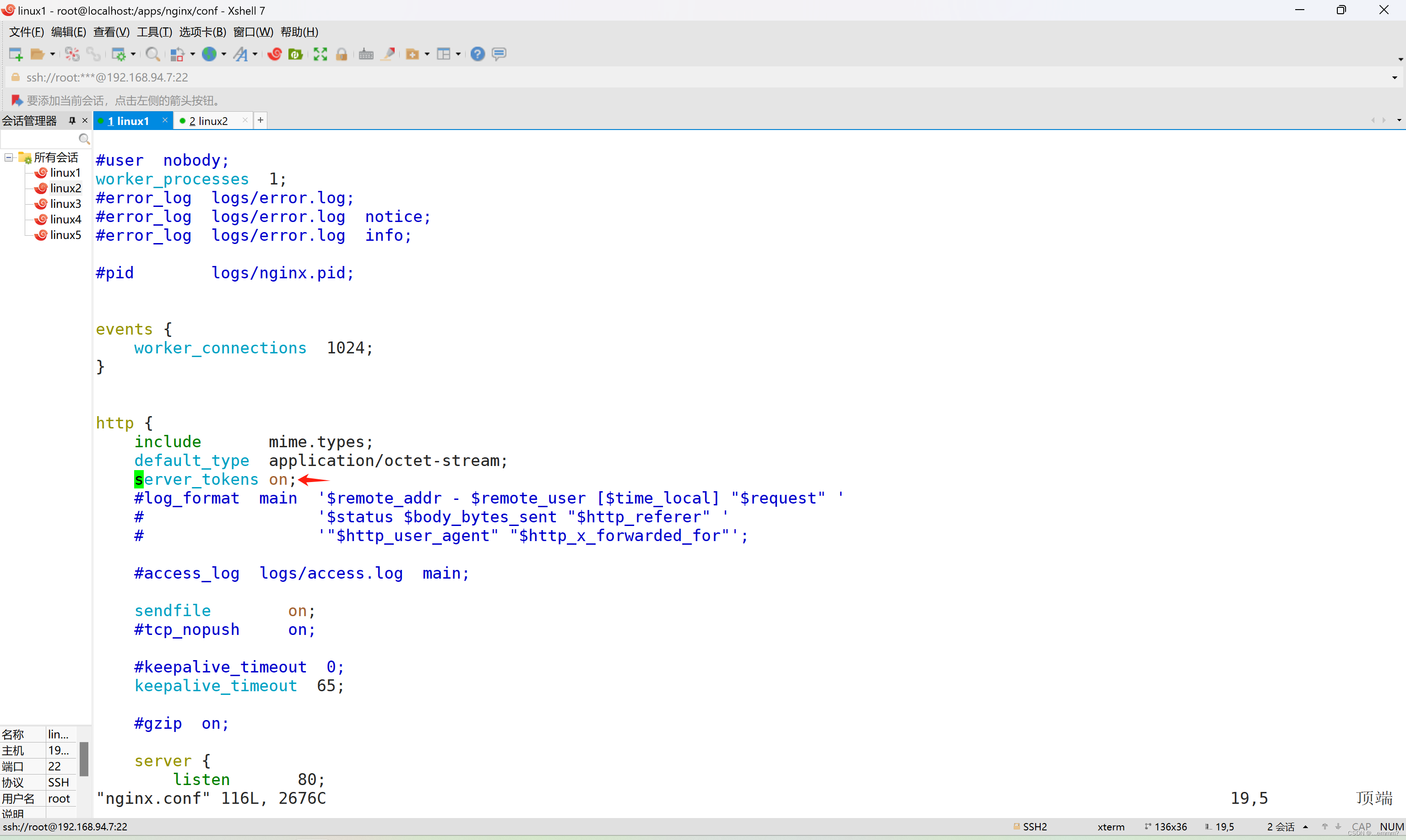Expand the address bar dropdown arrow
Image resolution: width=1406 pixels, height=840 pixels.
click(1394, 77)
